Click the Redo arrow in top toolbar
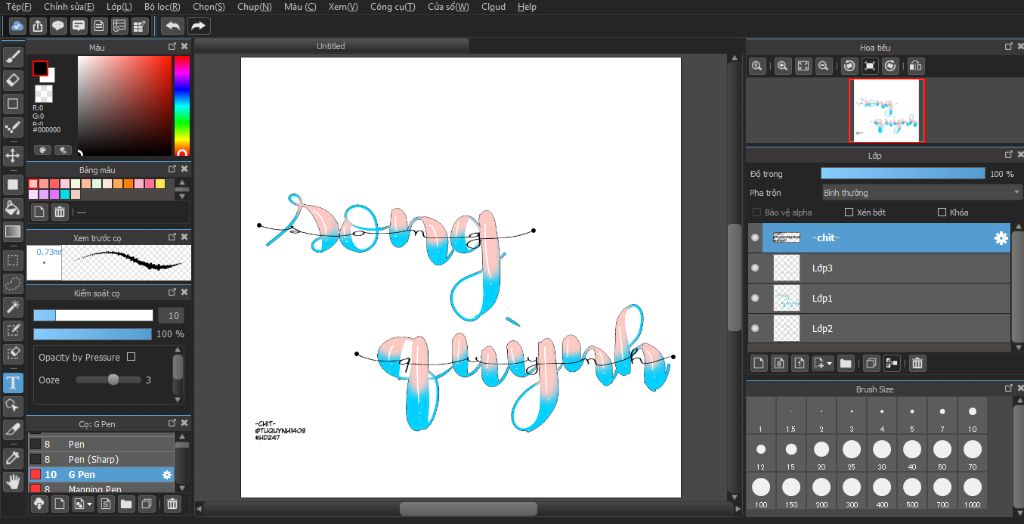Image resolution: width=1024 pixels, height=524 pixels. click(199, 26)
